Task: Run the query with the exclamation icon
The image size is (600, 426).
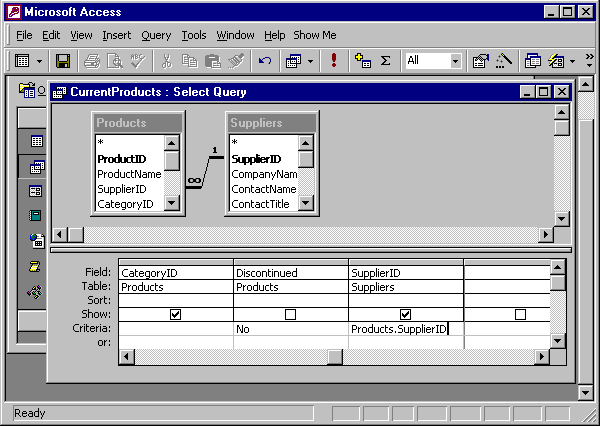Action: point(333,61)
